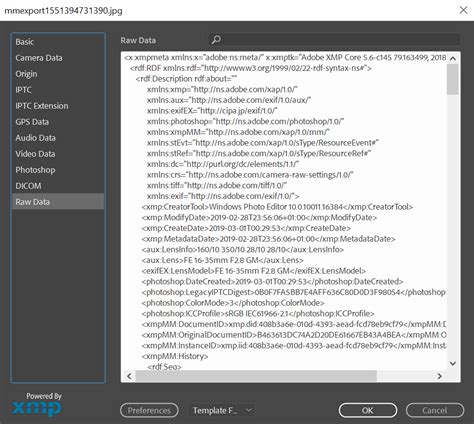Click the Raw Data panel heading
474x424 pixels.
(138, 40)
